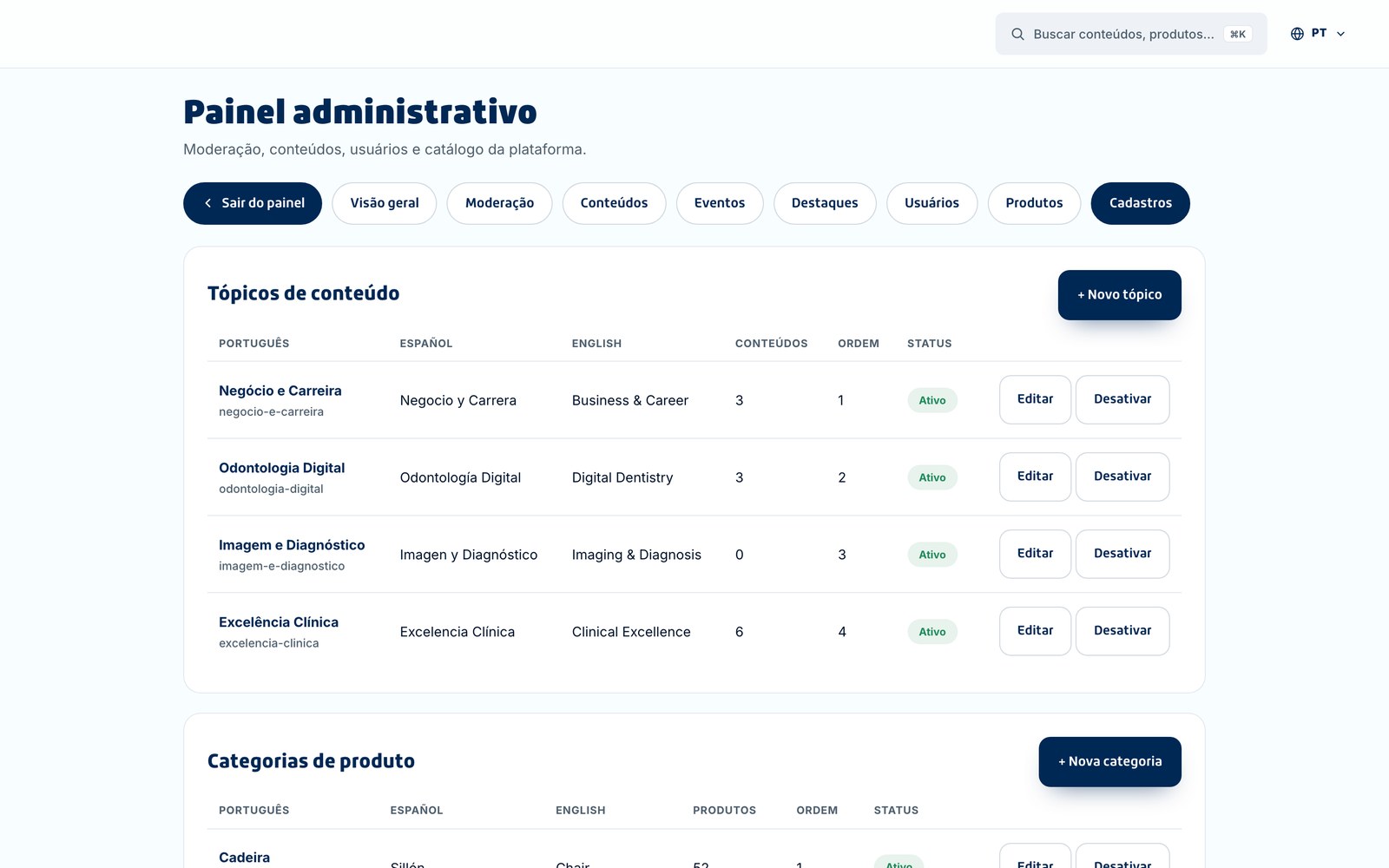1389x868 pixels.
Task: Click the globe language icon
Action: 1297,34
